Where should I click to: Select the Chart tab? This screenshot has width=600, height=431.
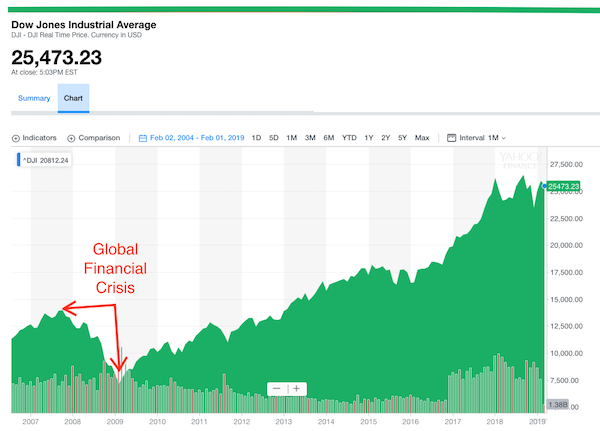pos(73,98)
